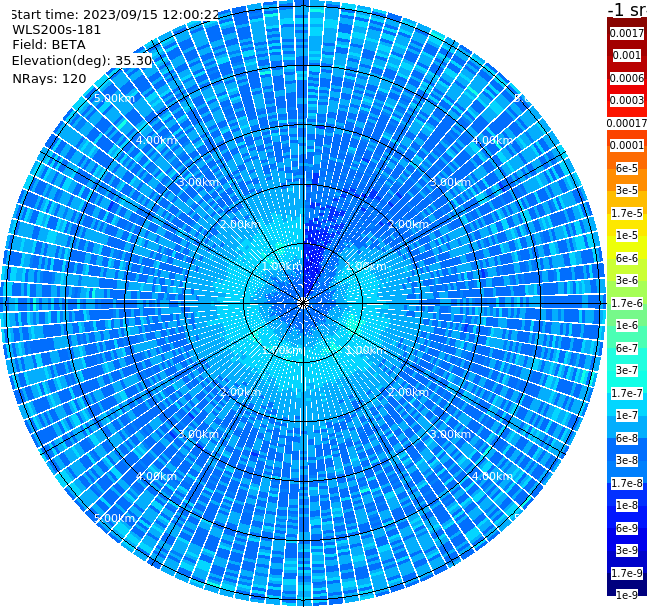647x607 pixels.
Task: Select the lower-left '5.00km' range ring label
Action: click(x=114, y=518)
